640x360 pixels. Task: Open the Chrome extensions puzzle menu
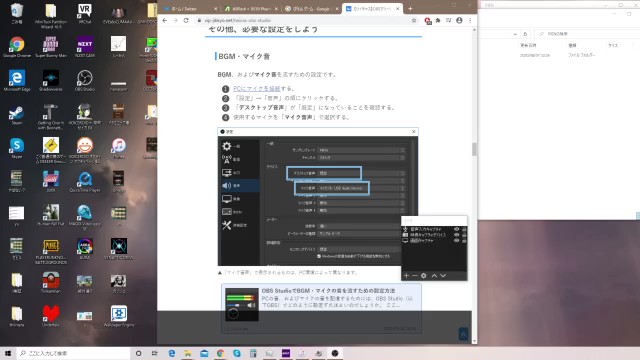coord(438,20)
